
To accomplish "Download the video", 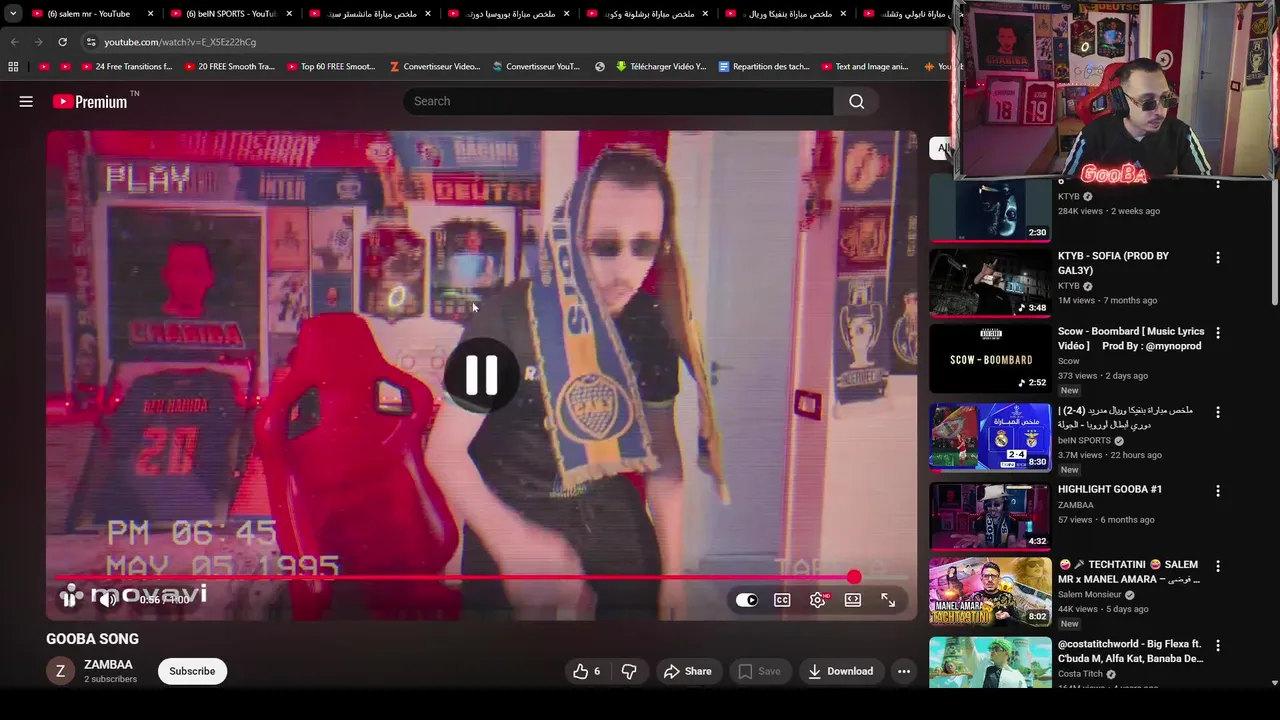I will coord(840,671).
